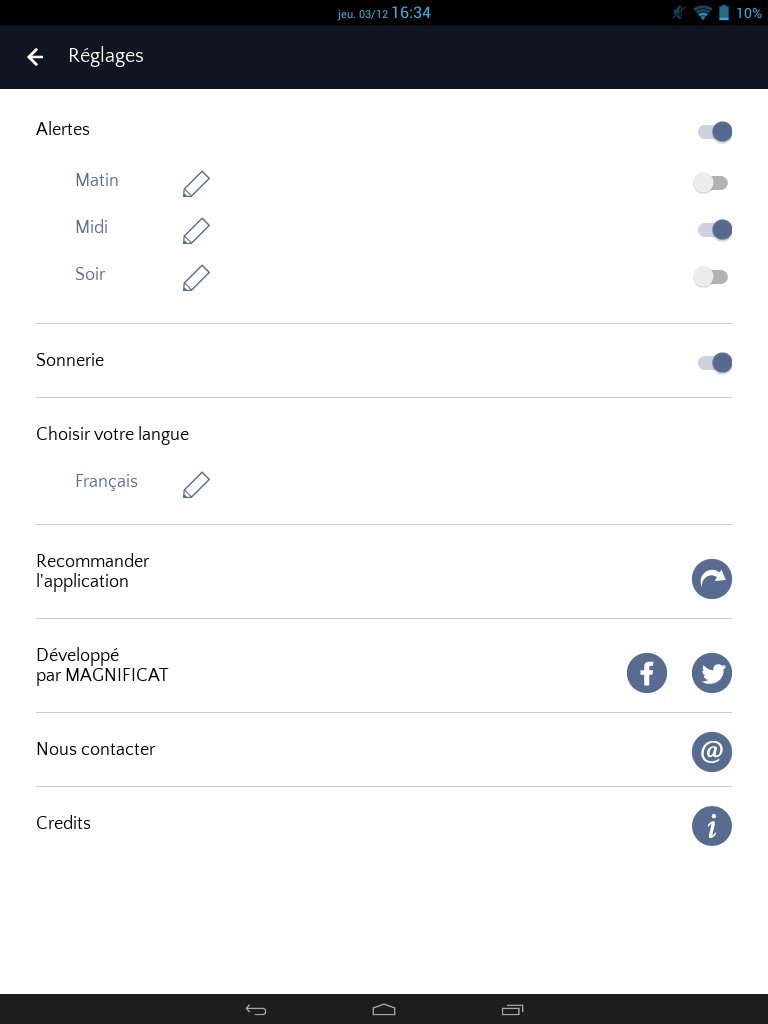Edit the Midi alert time
Viewport: 768px width, 1024px height.
(x=196, y=230)
